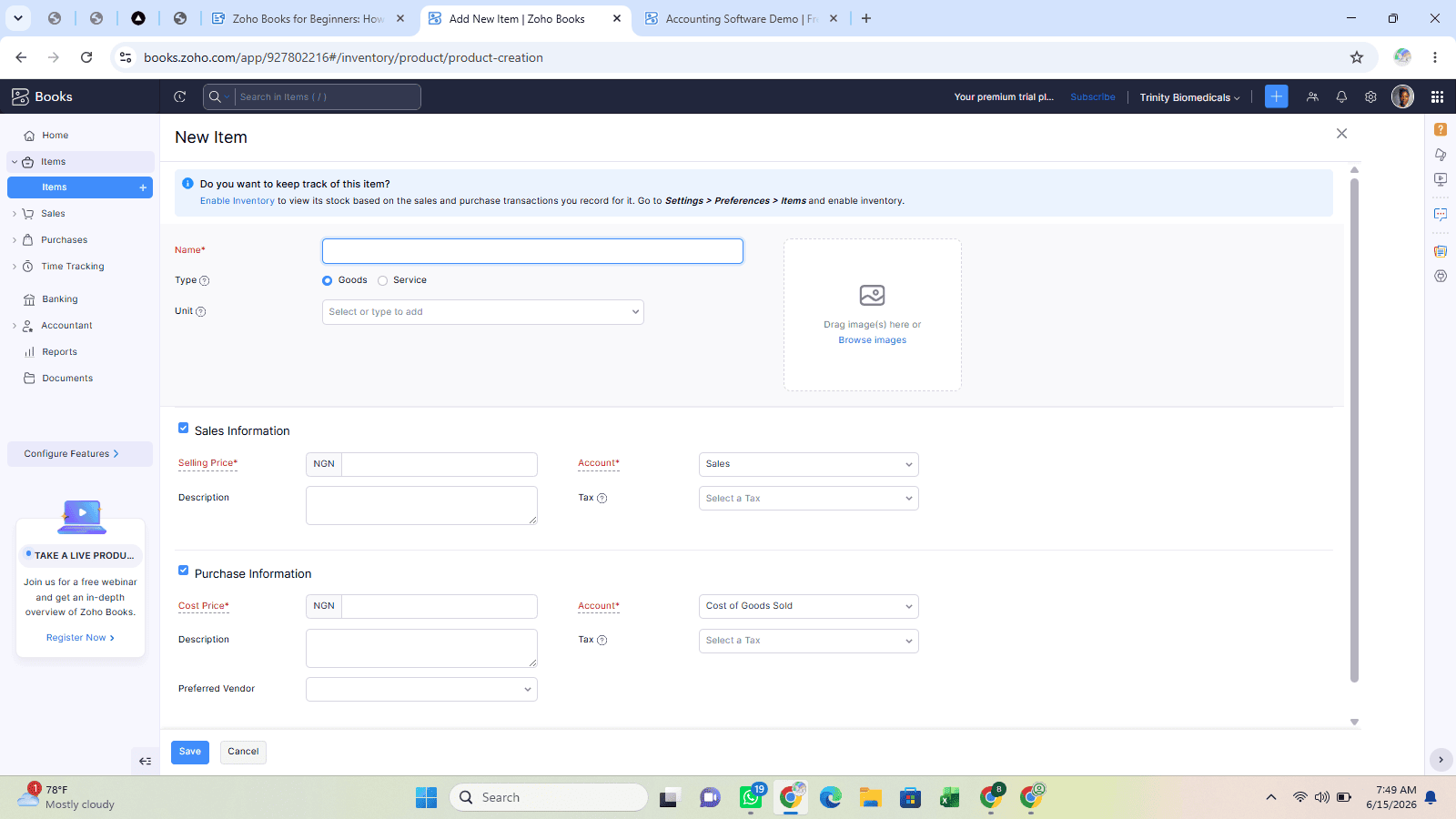The width and height of the screenshot is (1456, 819).
Task: Click the Sales Tax help icon
Action: pyautogui.click(x=602, y=499)
